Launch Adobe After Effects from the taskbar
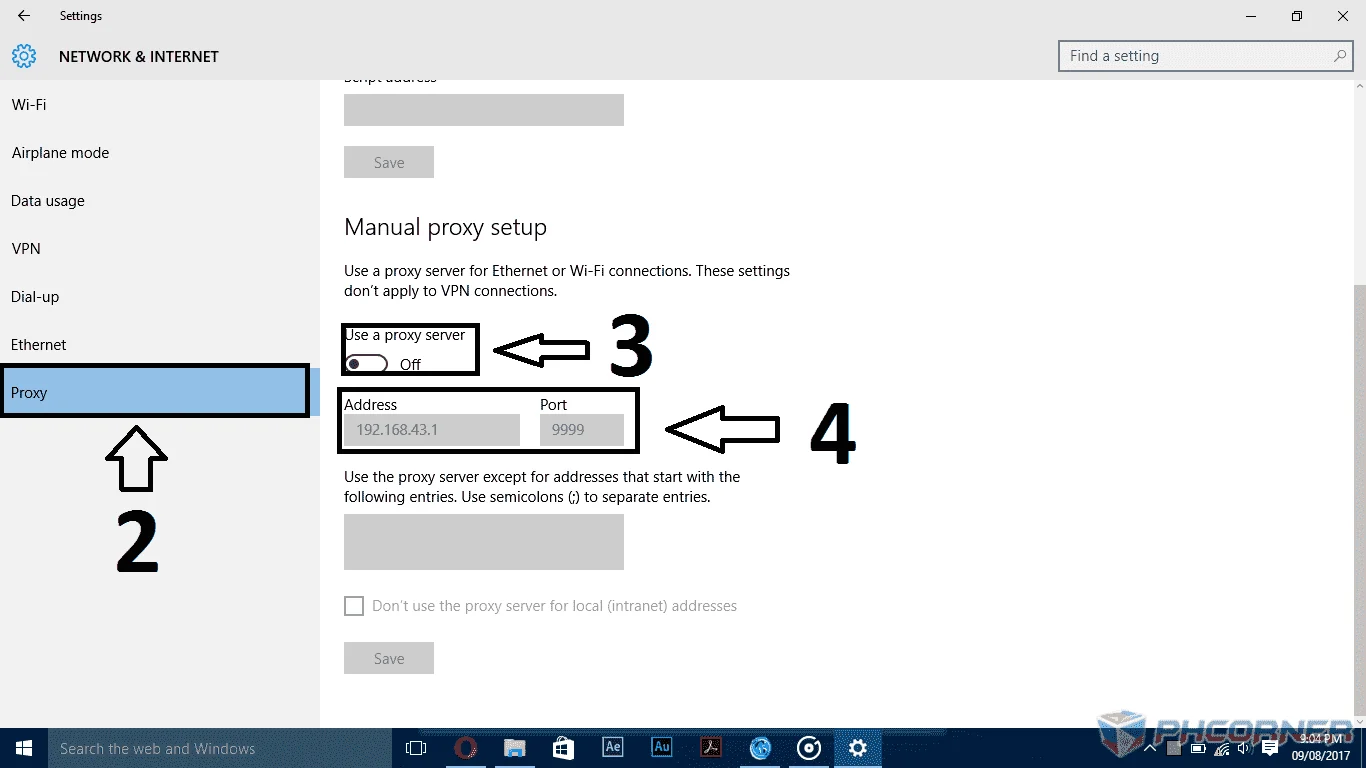This screenshot has width=1366, height=768. click(612, 748)
